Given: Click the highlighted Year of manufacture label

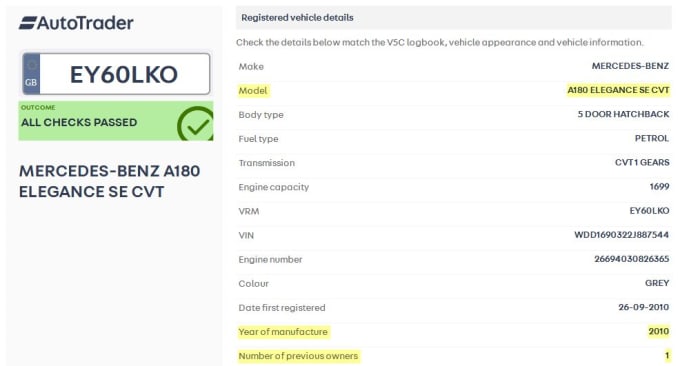Looking at the screenshot, I should [283, 332].
